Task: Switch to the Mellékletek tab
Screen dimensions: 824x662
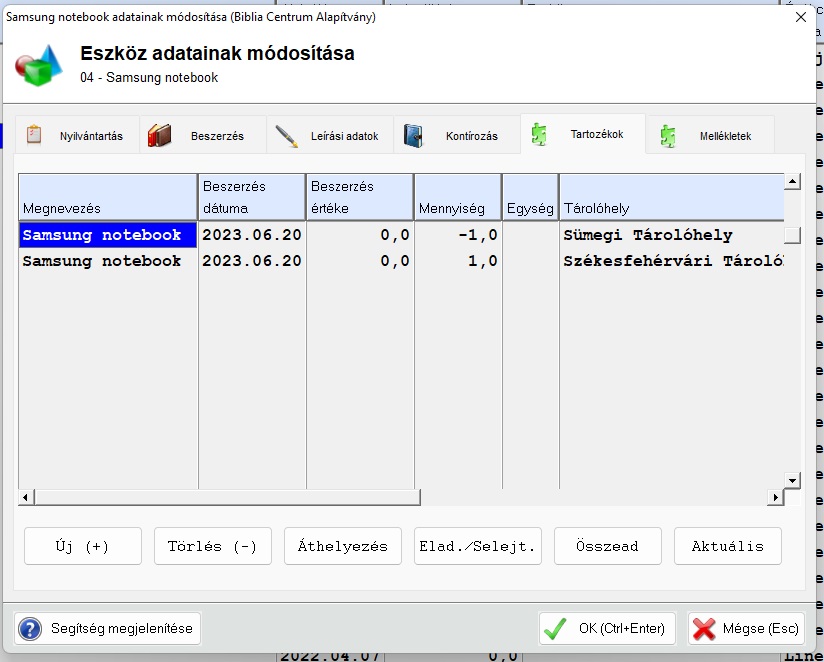Action: (724, 136)
